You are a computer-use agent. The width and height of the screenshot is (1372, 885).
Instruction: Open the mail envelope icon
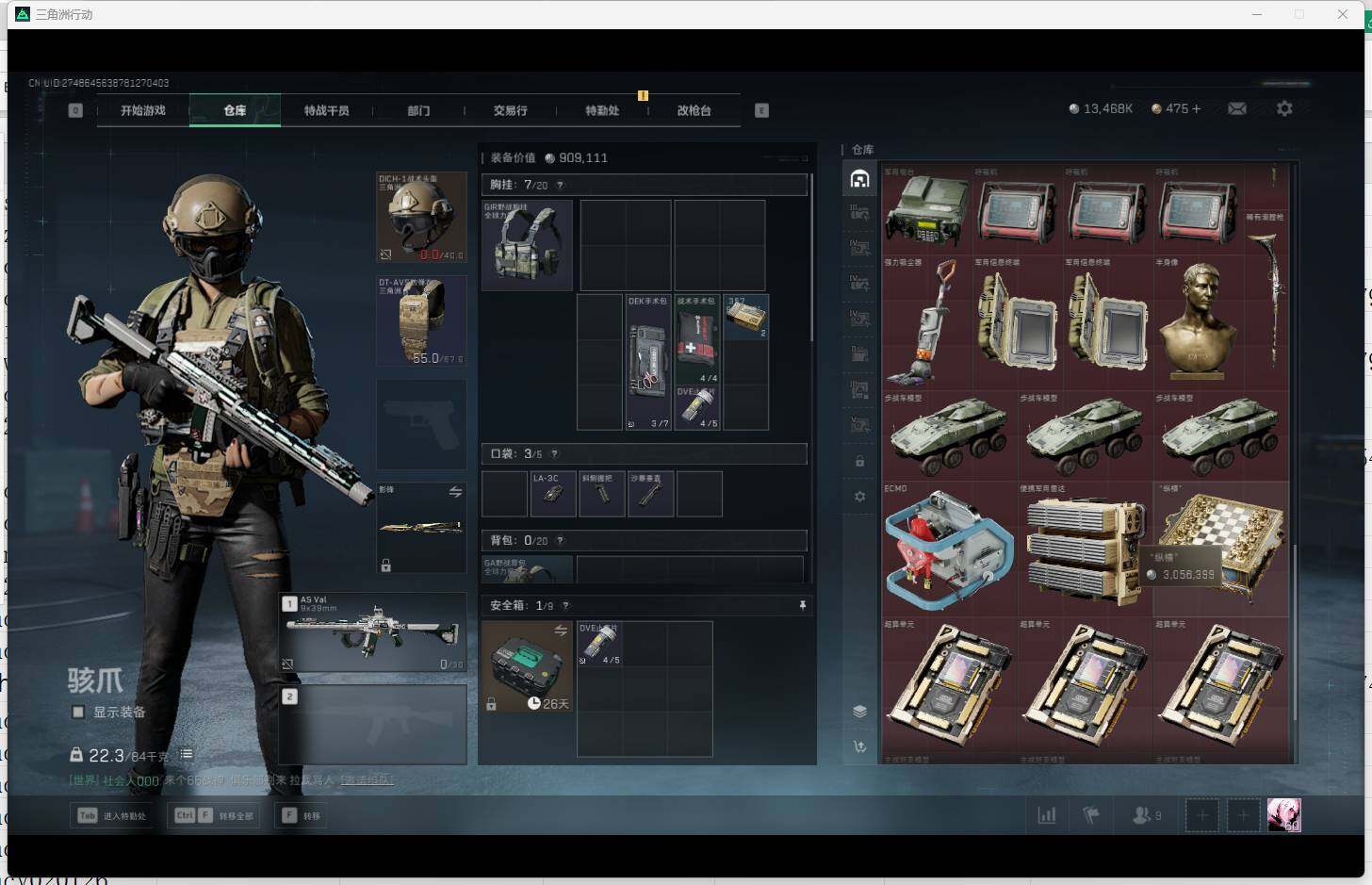click(1237, 108)
